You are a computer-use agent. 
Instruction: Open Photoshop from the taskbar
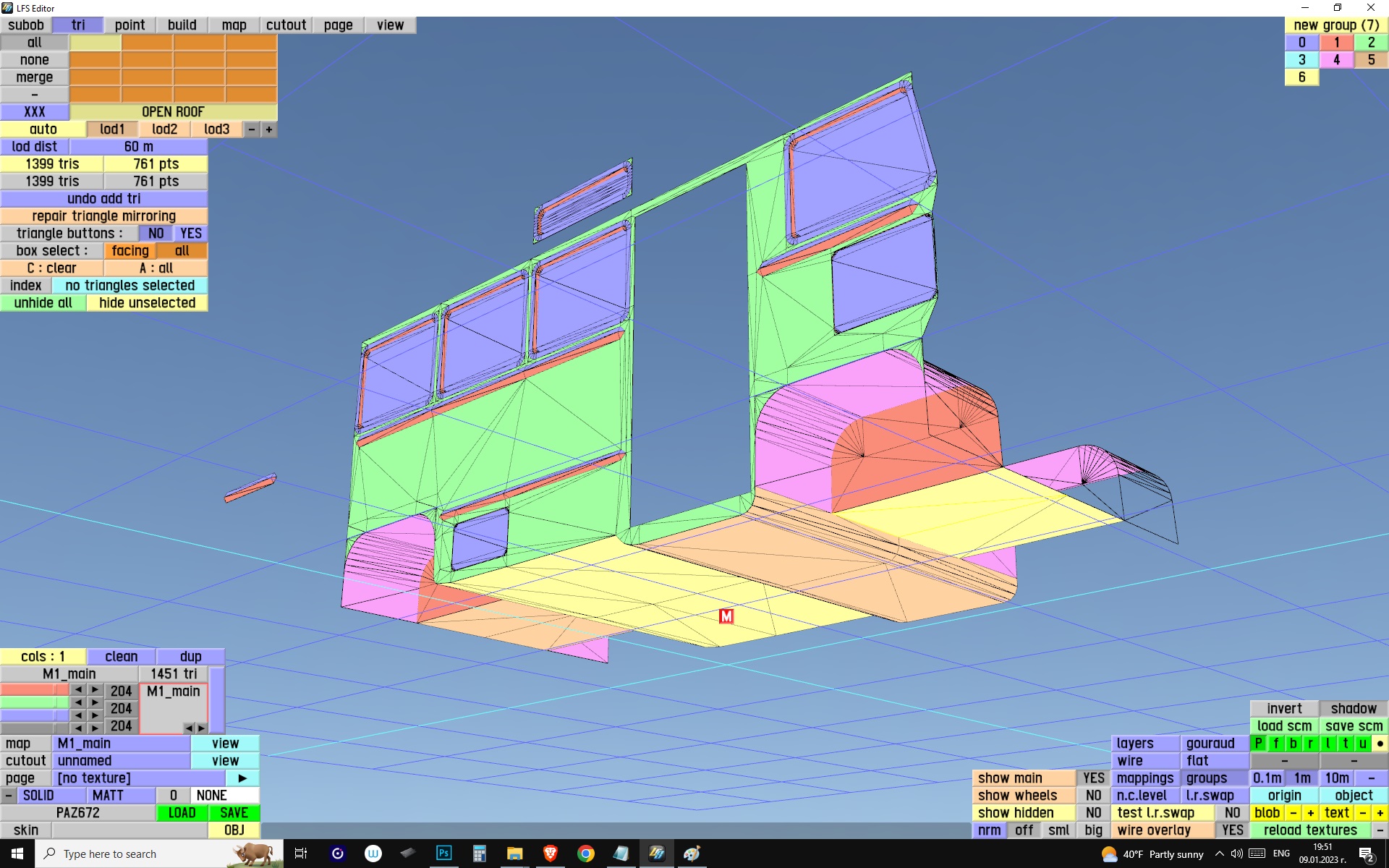tap(443, 854)
